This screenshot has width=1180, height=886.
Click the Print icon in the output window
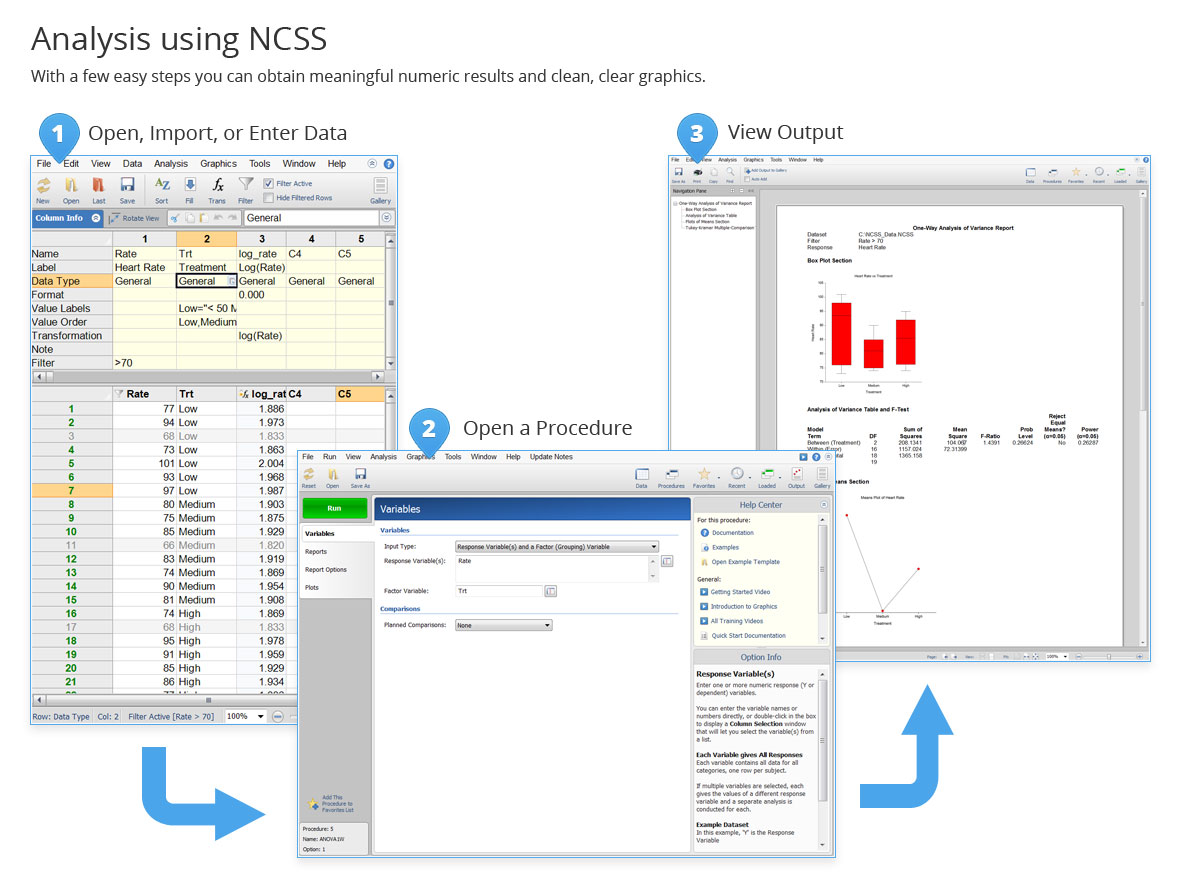pyautogui.click(x=697, y=171)
